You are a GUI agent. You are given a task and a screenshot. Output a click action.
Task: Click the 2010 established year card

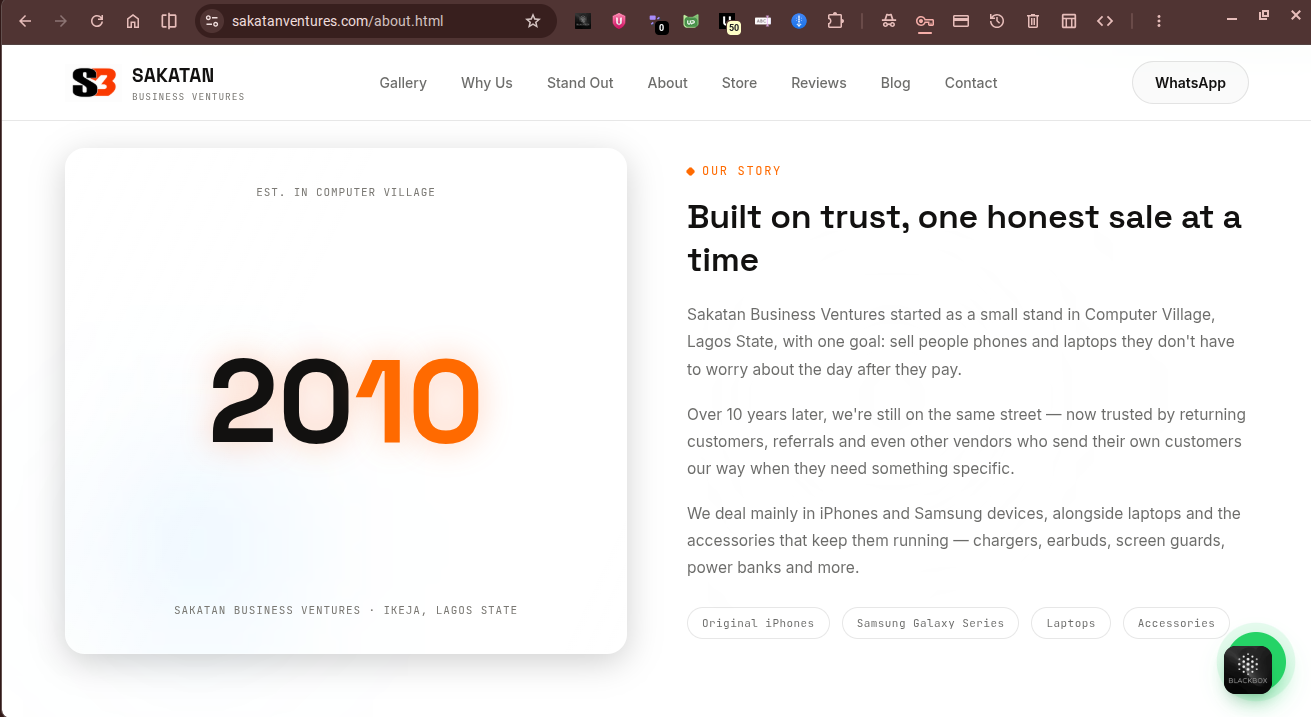[346, 401]
